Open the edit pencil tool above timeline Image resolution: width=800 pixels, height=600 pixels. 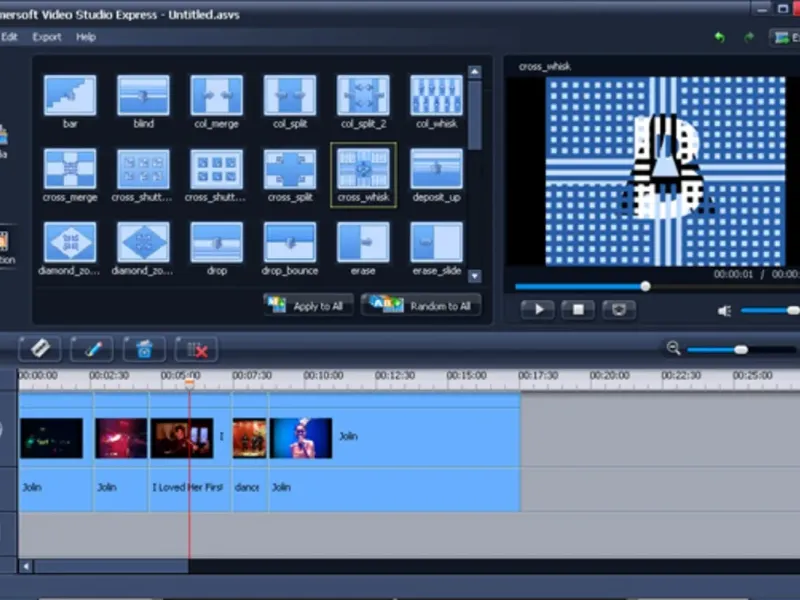pos(92,349)
